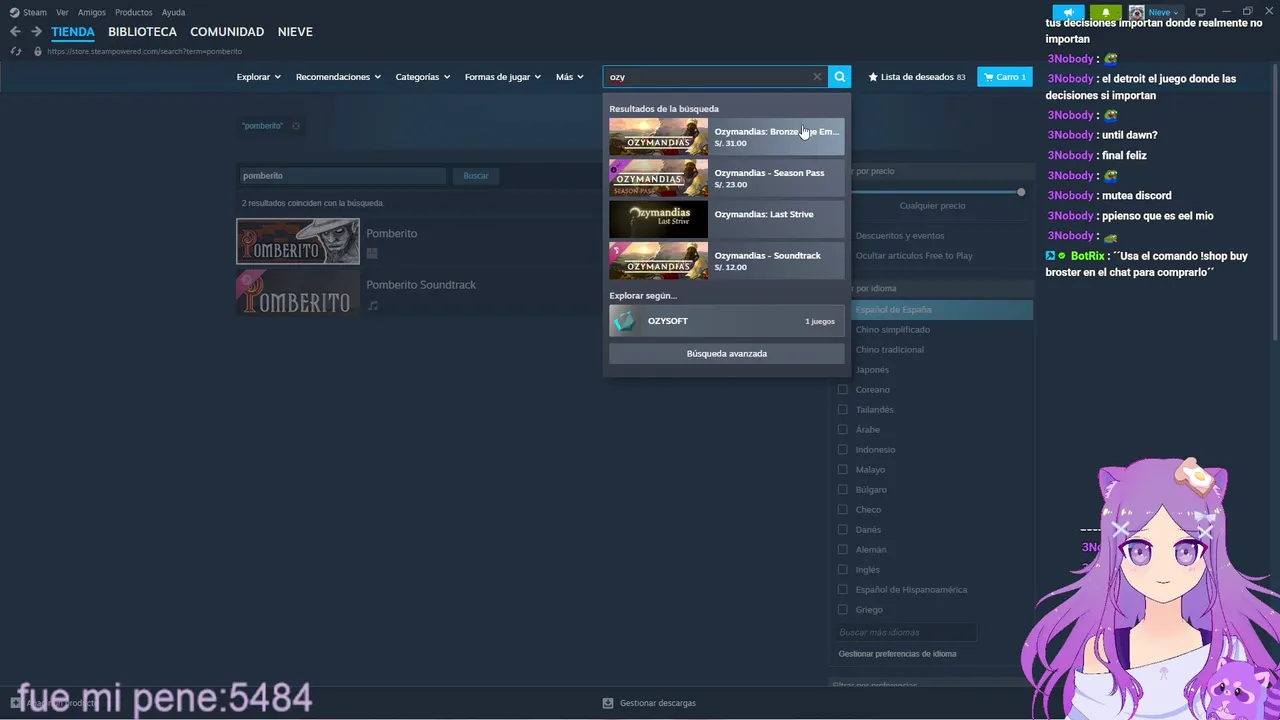Tick the Indonesio language checkbox
Image resolution: width=1280 pixels, height=720 pixels.
point(843,450)
